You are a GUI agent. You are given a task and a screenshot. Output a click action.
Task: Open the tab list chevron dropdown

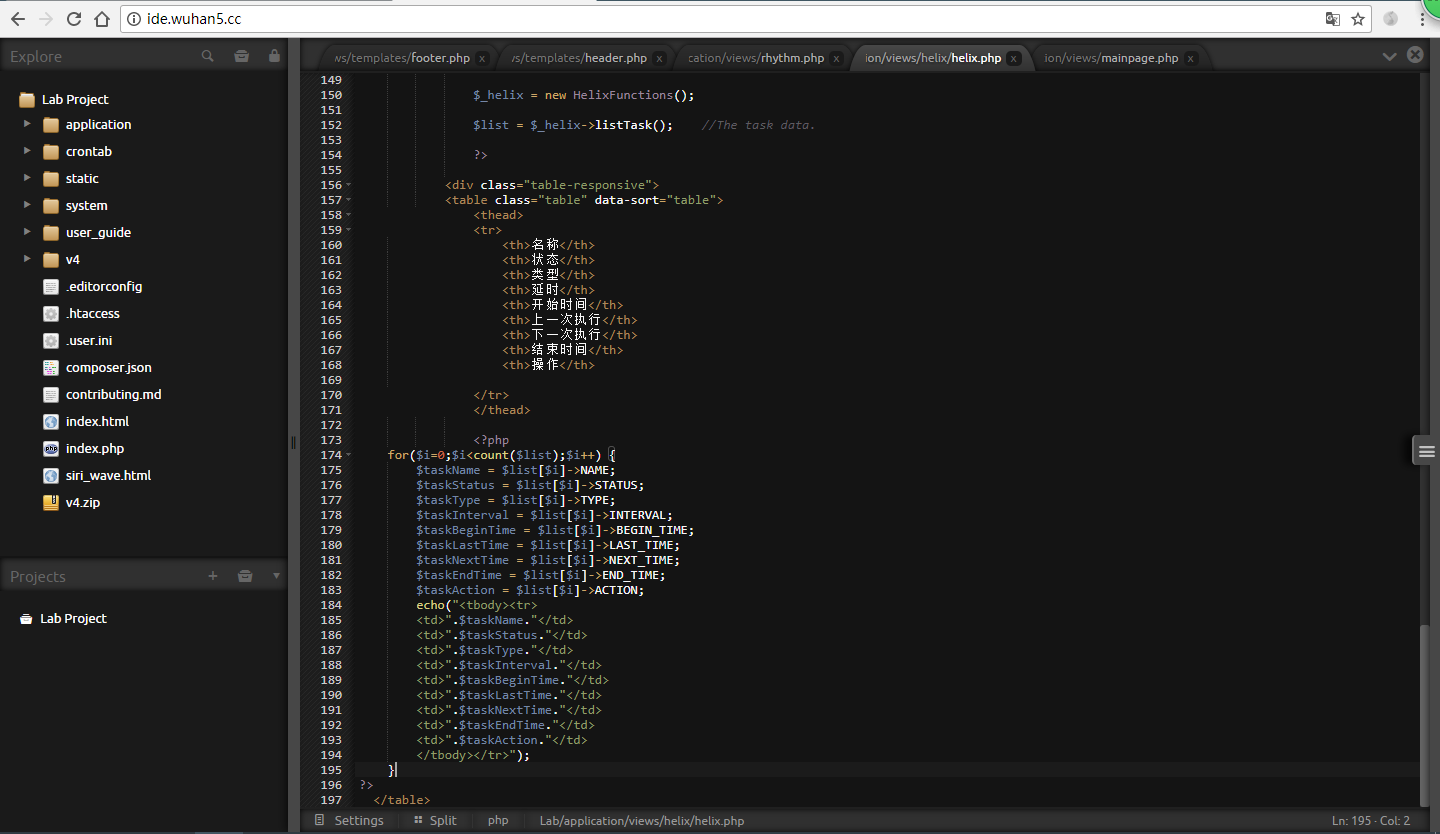click(x=1389, y=56)
